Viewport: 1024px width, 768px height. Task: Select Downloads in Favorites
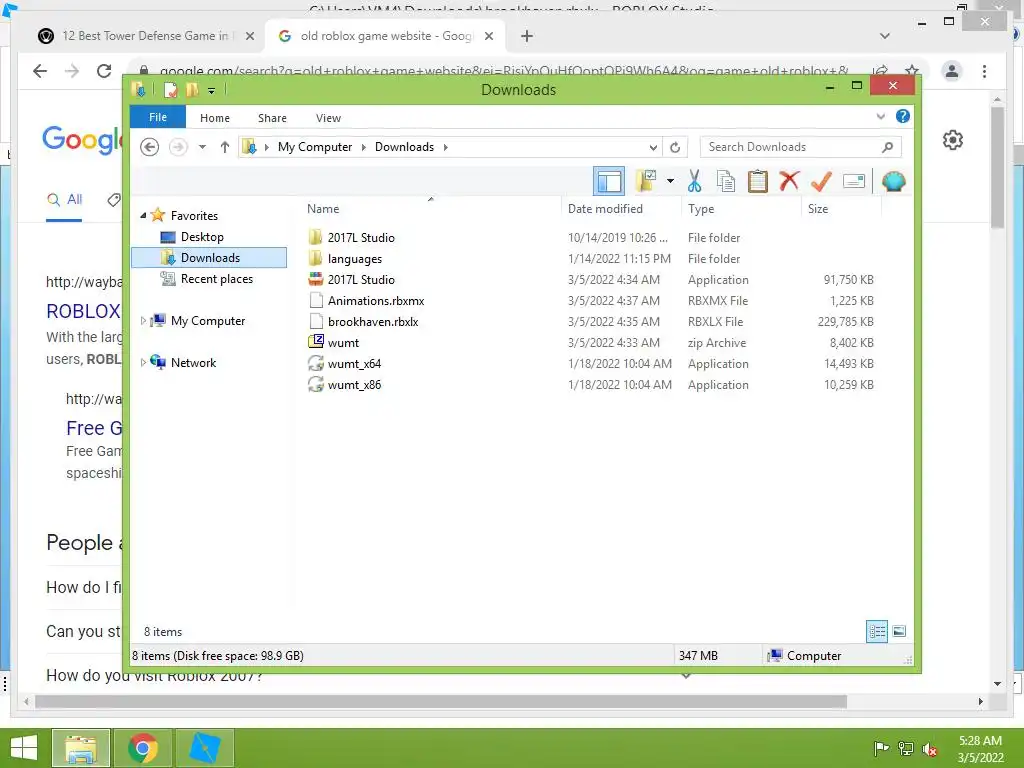tap(209, 258)
